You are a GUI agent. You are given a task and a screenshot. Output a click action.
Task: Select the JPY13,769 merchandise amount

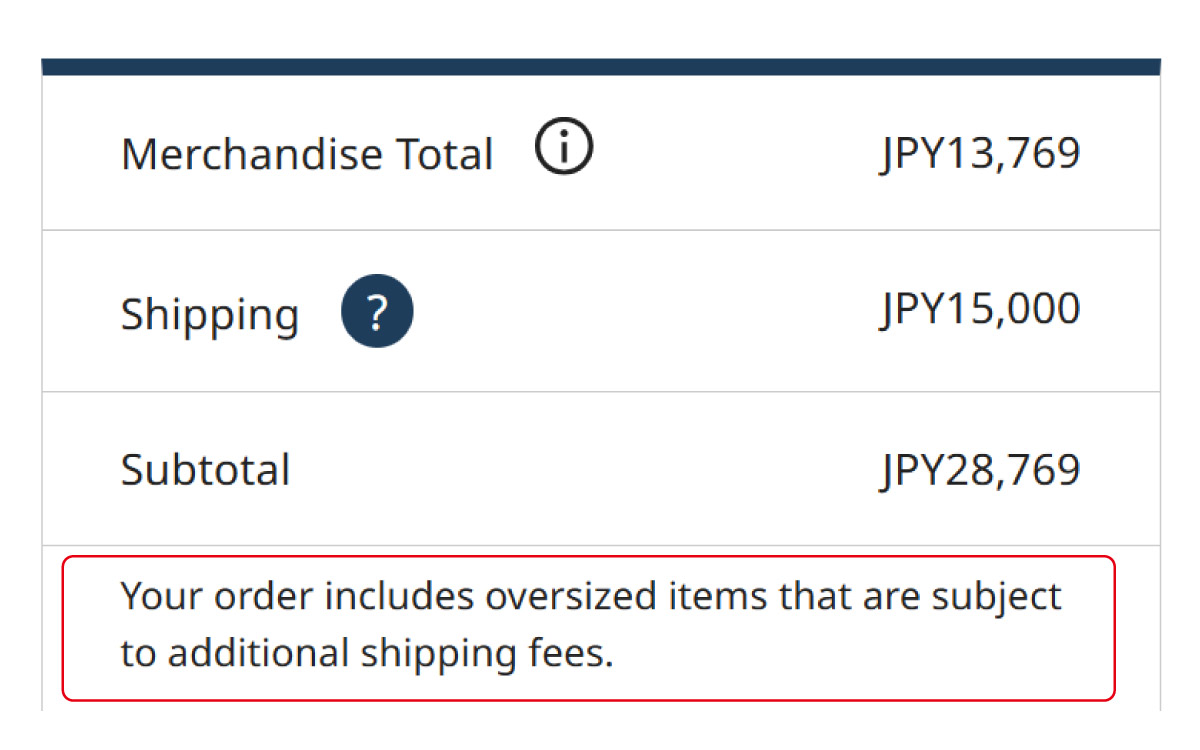[x=980, y=153]
